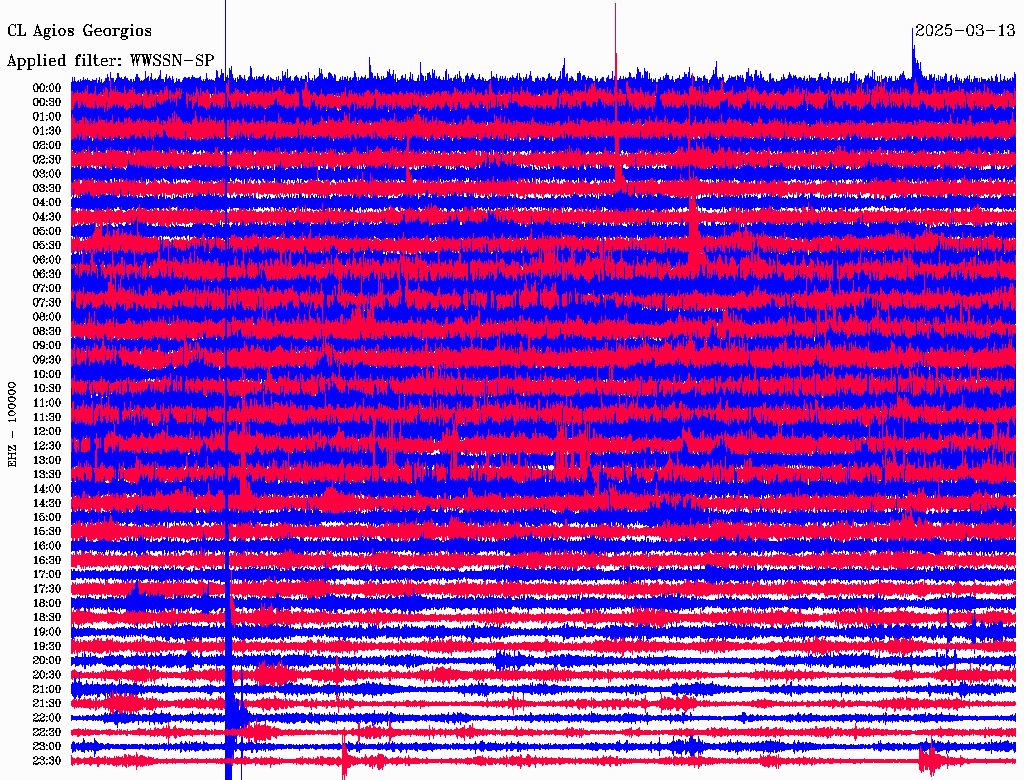Image resolution: width=1024 pixels, height=780 pixels.
Task: Select the 23:30 time row label
Action: (x=47, y=761)
